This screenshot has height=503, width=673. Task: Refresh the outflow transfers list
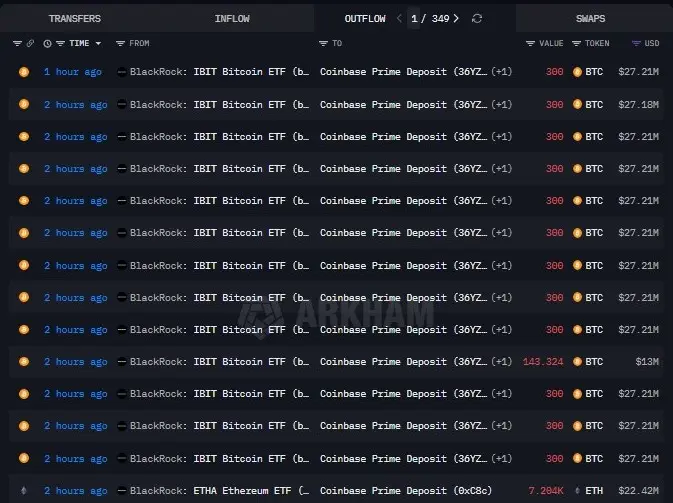click(x=477, y=18)
